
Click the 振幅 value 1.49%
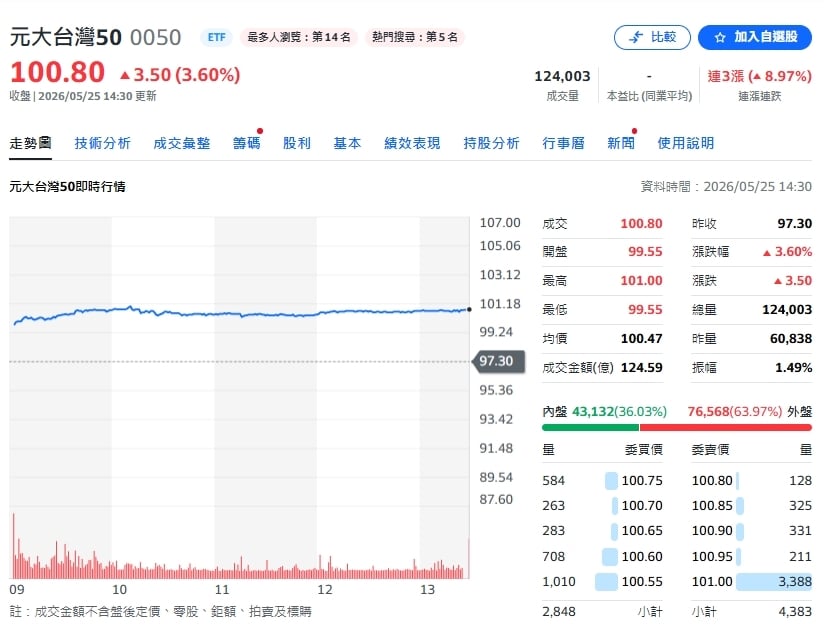coord(794,368)
